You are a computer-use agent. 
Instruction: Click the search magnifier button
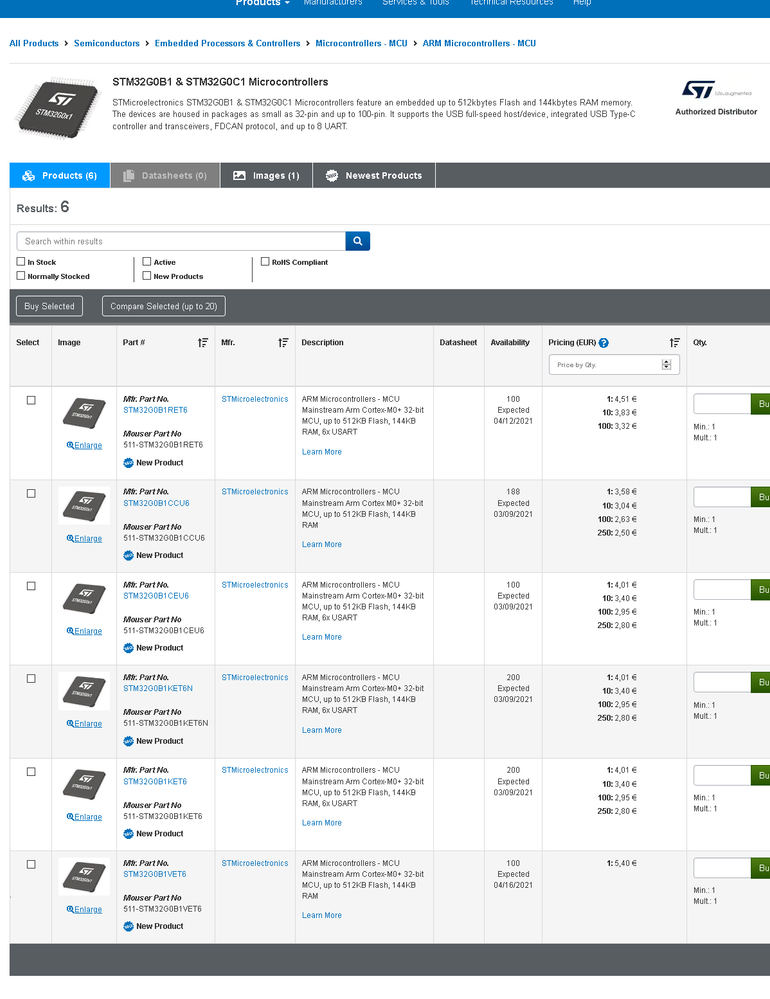pyautogui.click(x=357, y=241)
